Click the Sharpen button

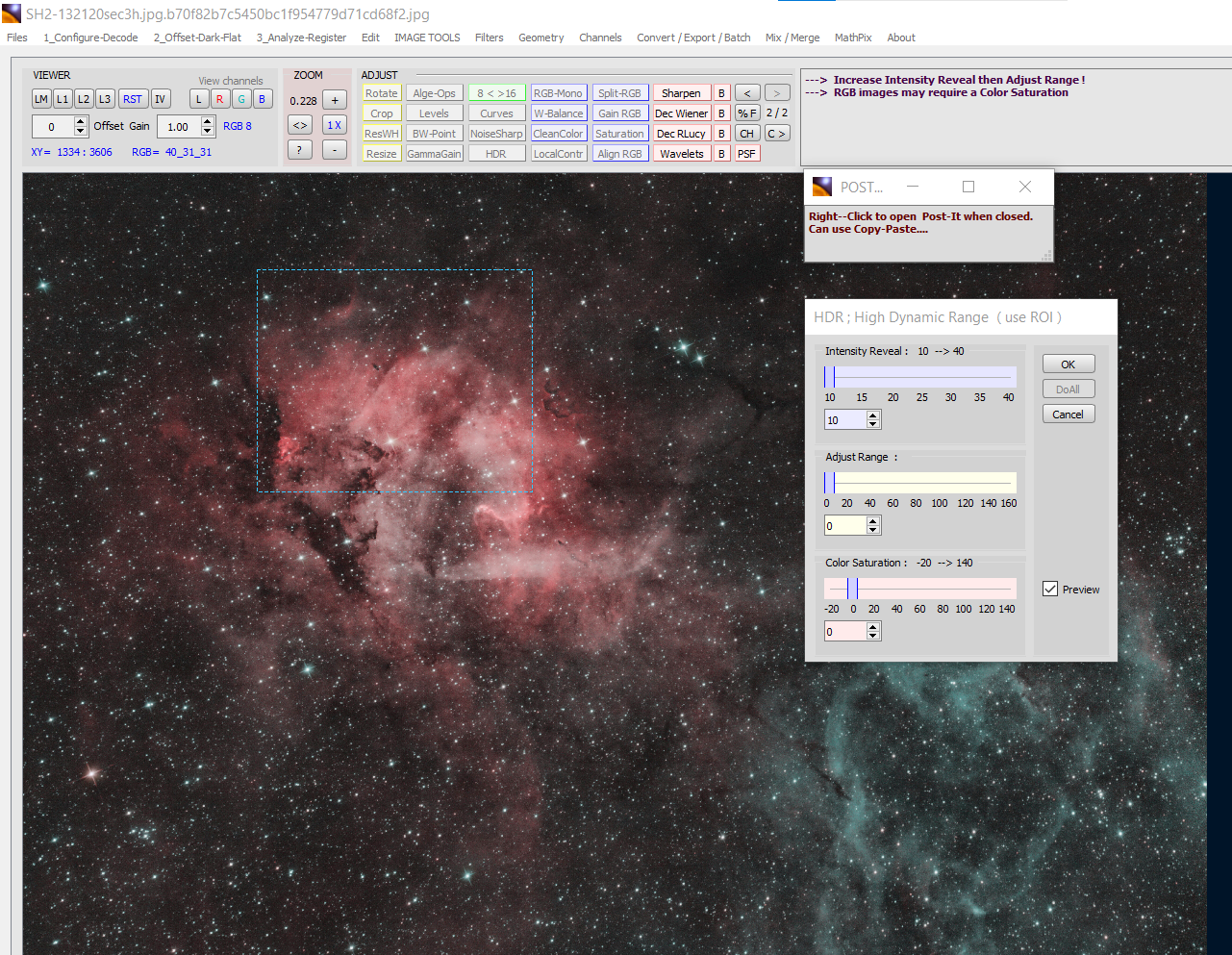pyautogui.click(x=681, y=93)
